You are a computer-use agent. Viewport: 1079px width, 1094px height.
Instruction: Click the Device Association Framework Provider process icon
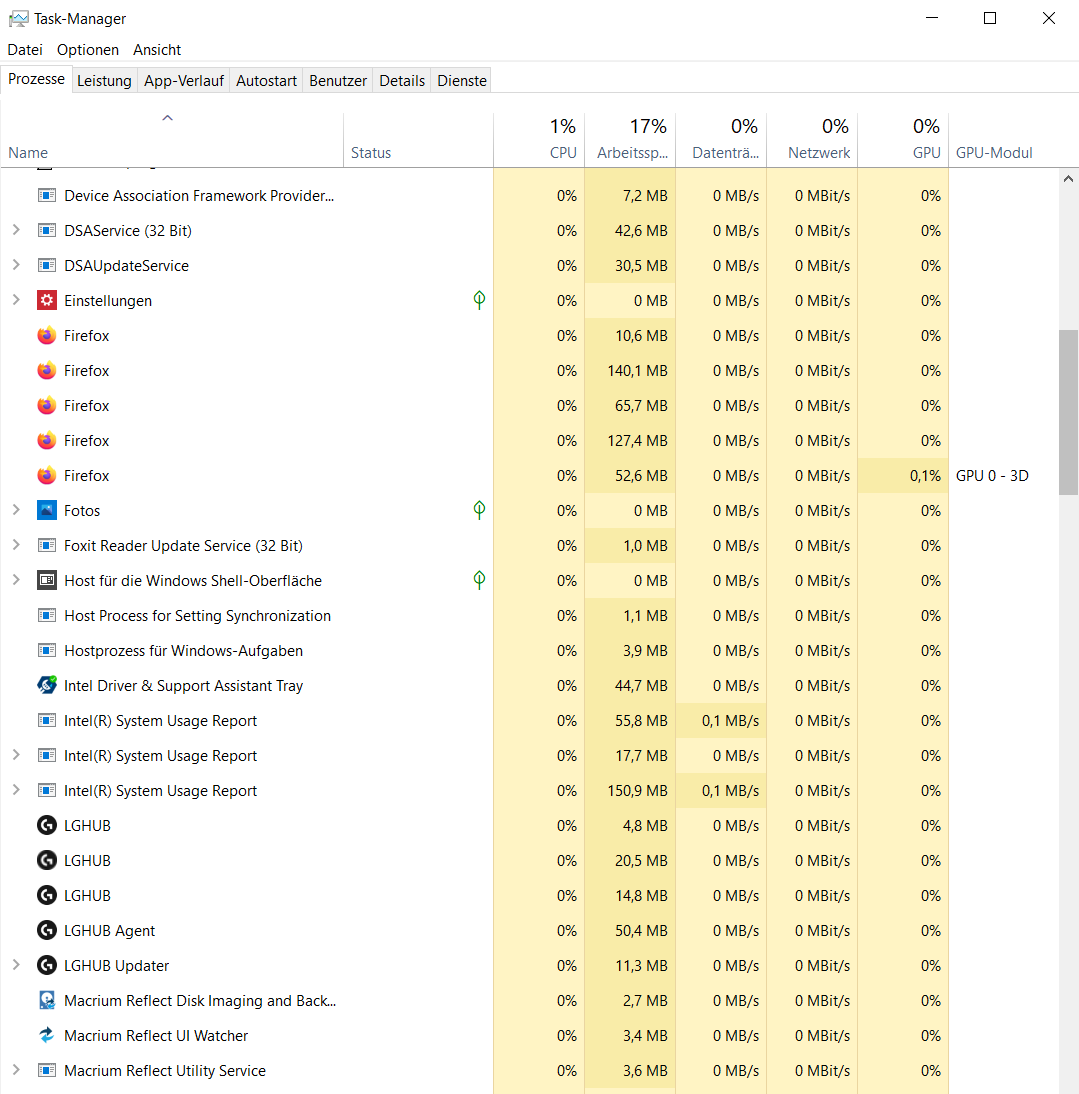(x=47, y=195)
